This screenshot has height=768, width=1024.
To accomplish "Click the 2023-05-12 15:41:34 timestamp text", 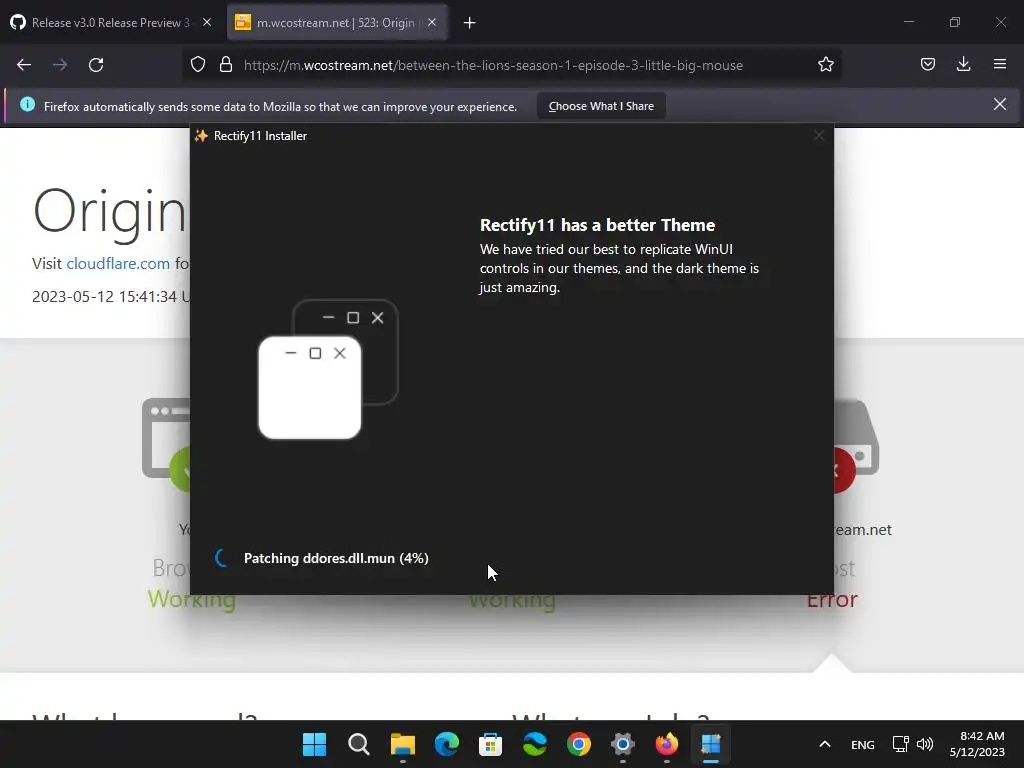I will click(x=111, y=296).
